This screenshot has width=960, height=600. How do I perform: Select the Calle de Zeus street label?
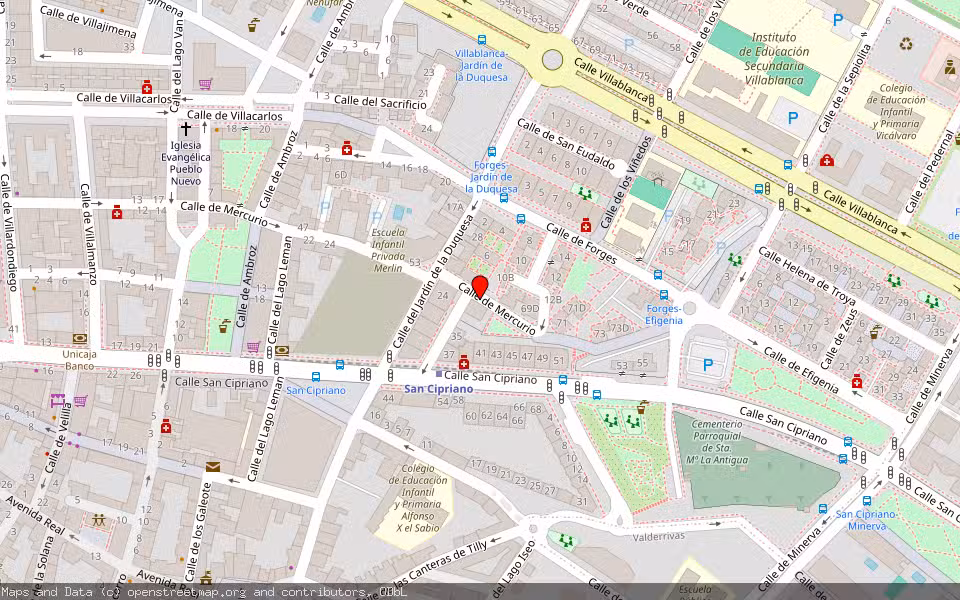839,339
